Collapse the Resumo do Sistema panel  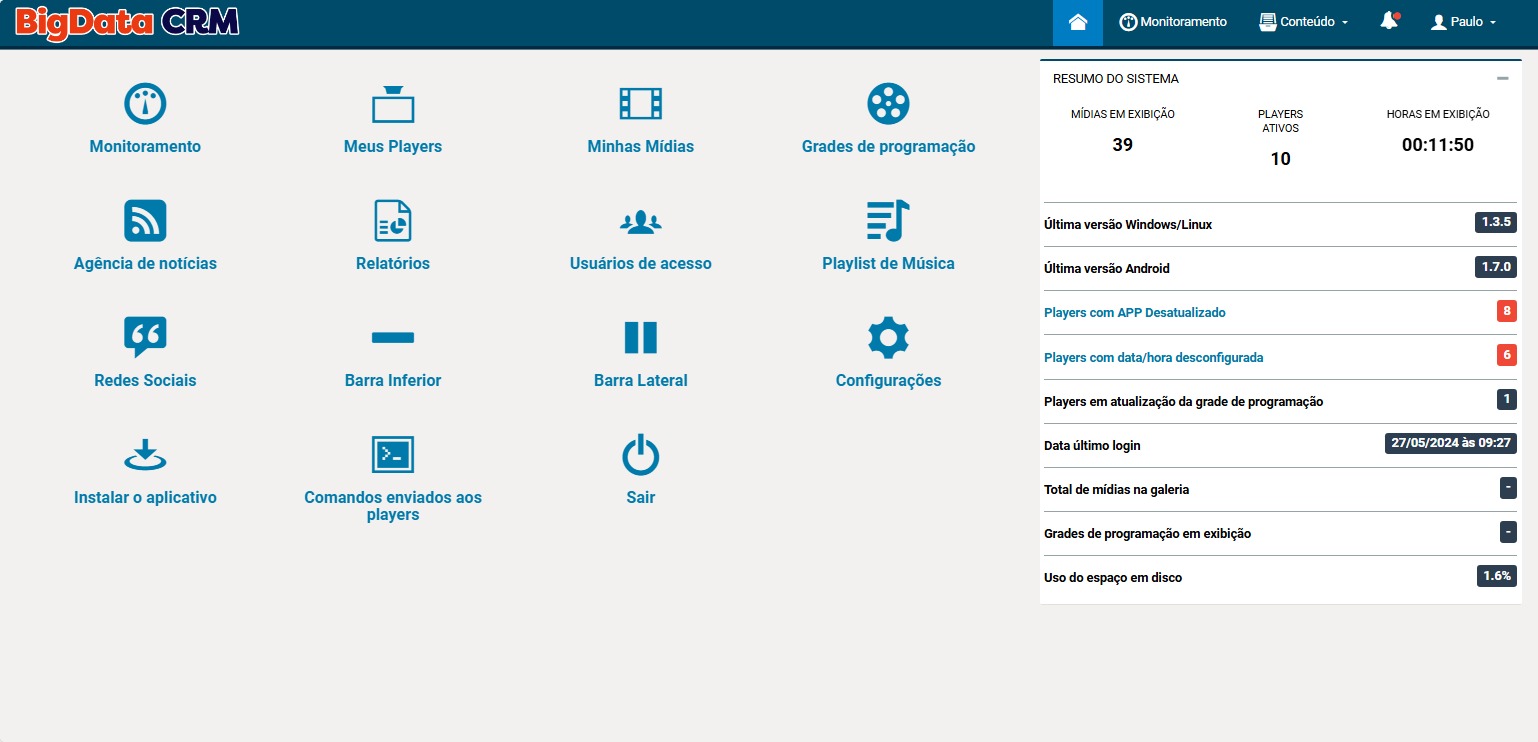(x=1502, y=78)
